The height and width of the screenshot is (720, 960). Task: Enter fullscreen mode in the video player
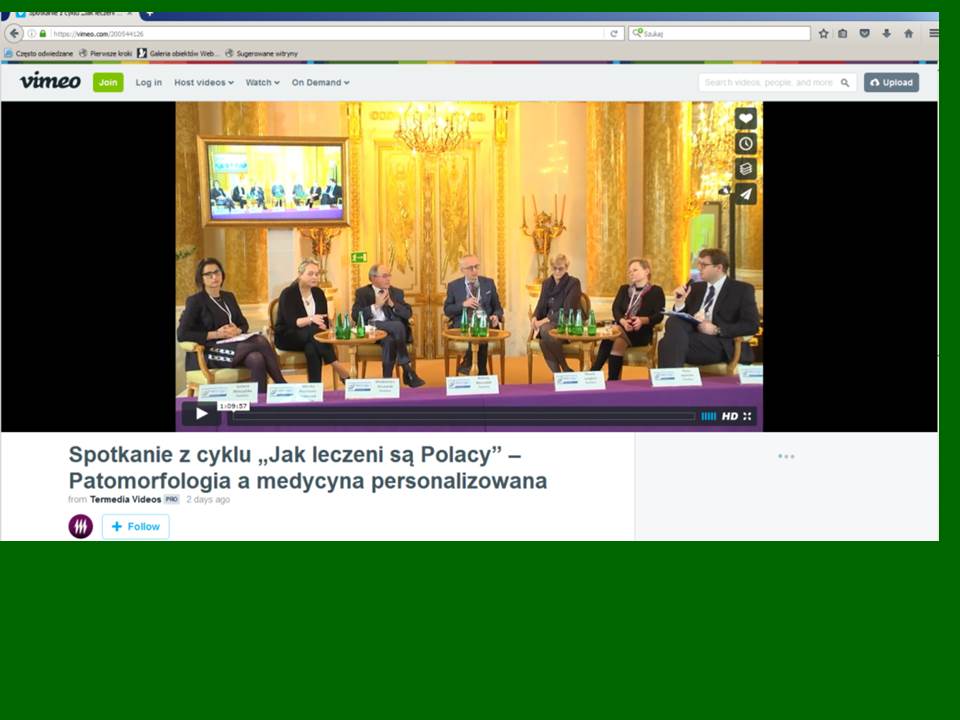tap(747, 416)
